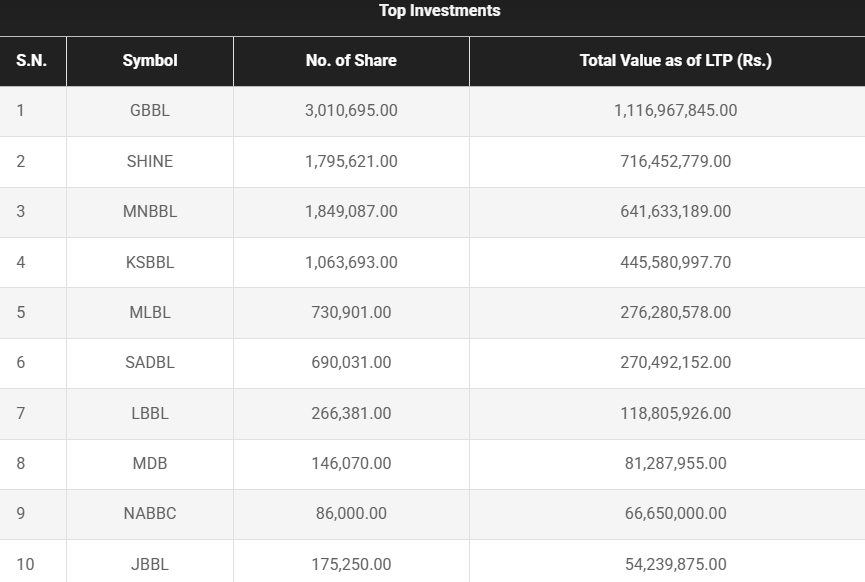
Task: Select the SADBL symbol
Action: pos(150,363)
